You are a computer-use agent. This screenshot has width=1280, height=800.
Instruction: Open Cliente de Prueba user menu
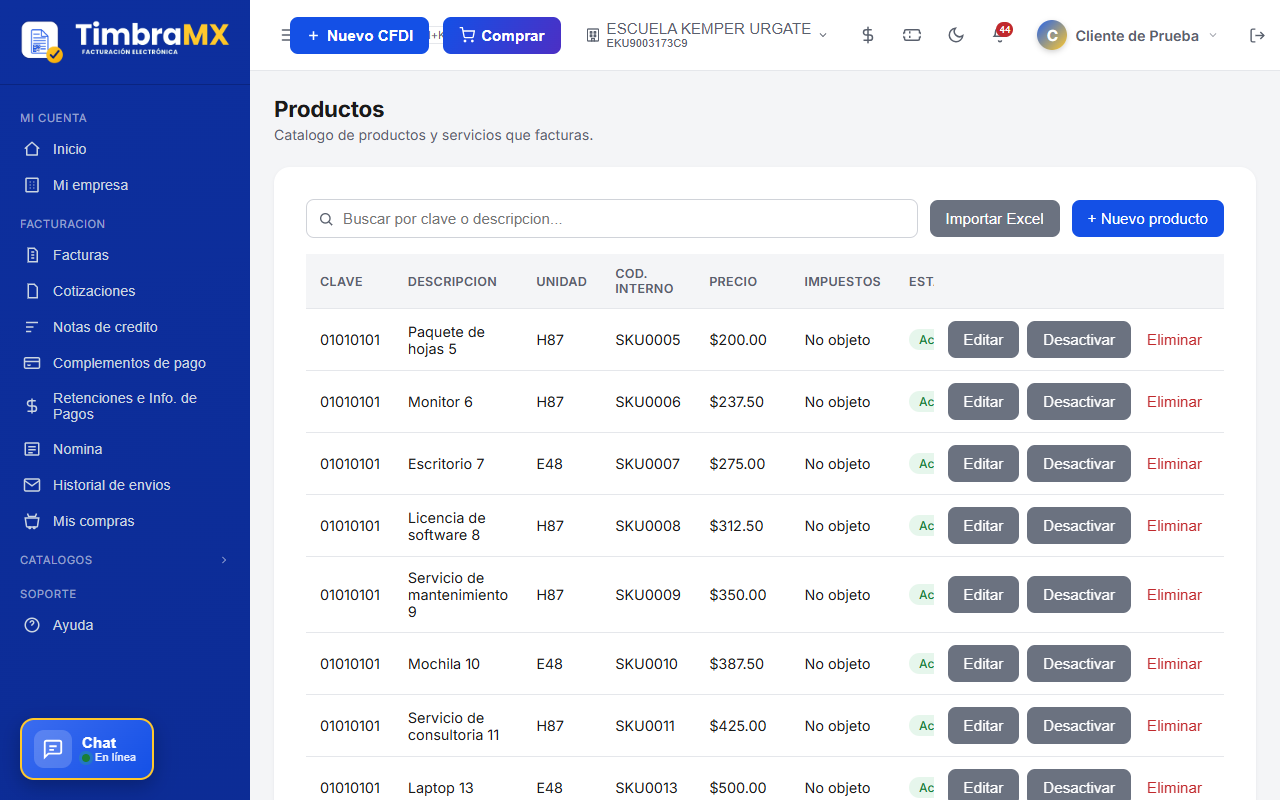(1127, 35)
